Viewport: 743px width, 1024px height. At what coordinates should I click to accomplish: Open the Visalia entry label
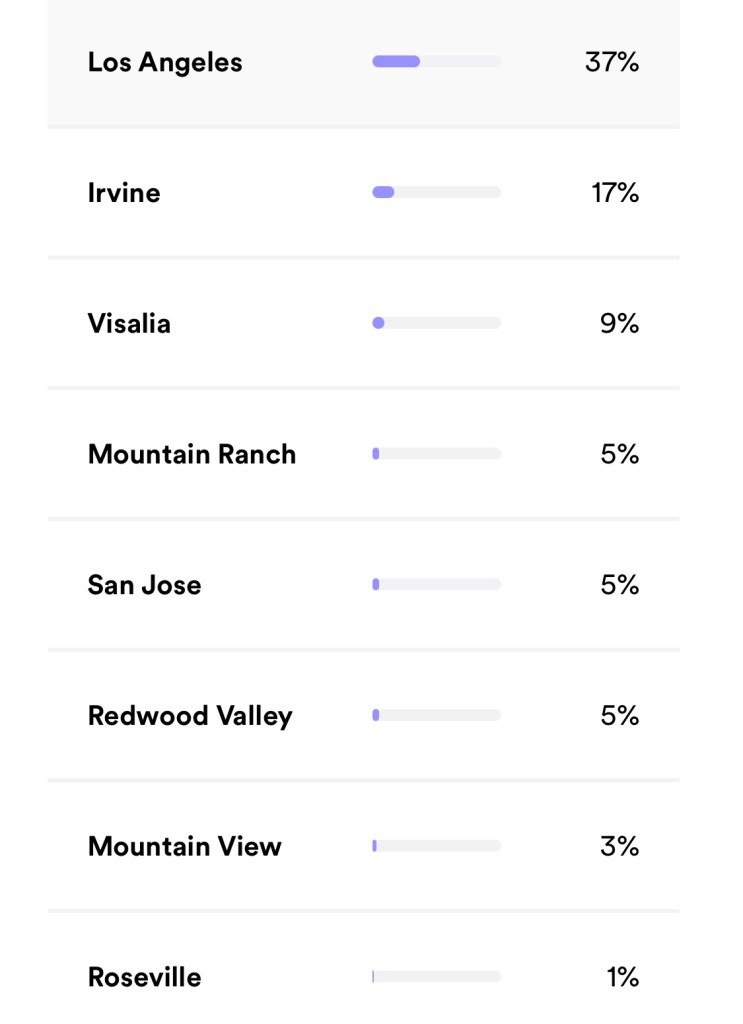coord(129,324)
